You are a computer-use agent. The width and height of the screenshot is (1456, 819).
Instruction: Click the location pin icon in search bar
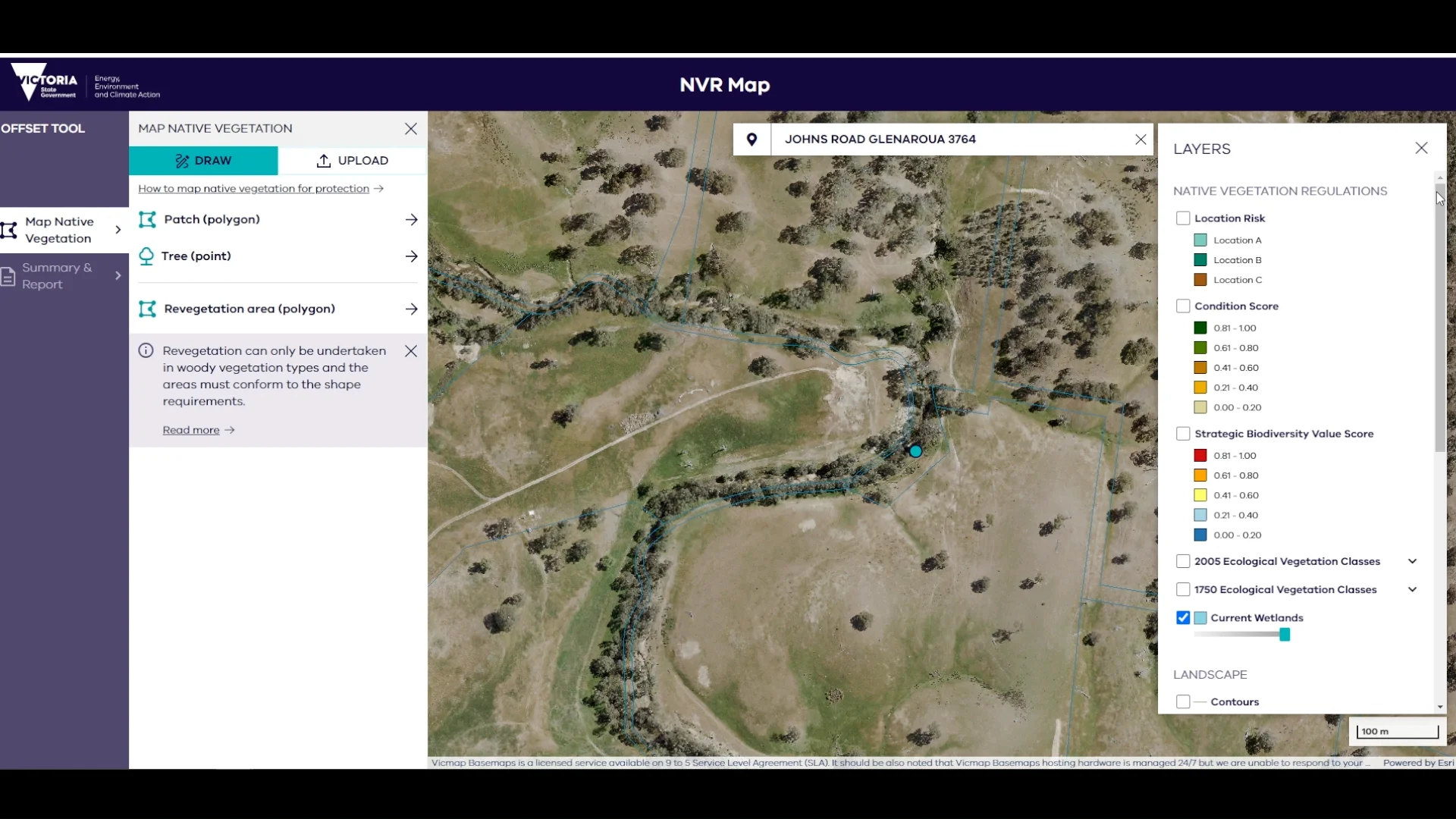[x=752, y=140]
